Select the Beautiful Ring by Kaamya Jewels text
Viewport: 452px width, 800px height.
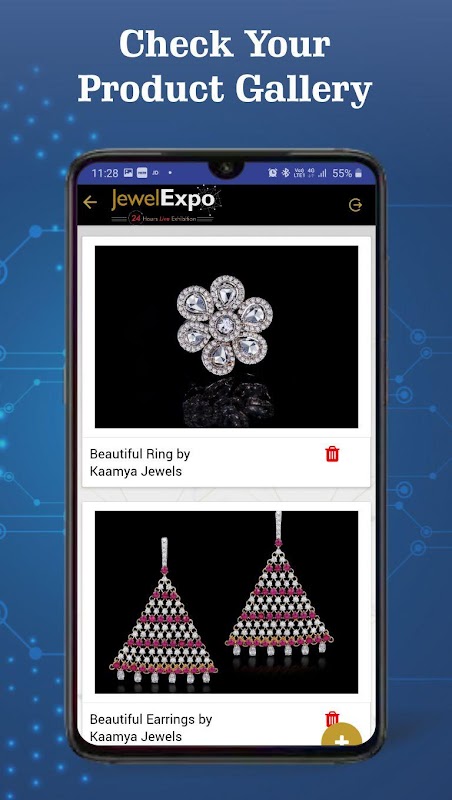tap(140, 462)
